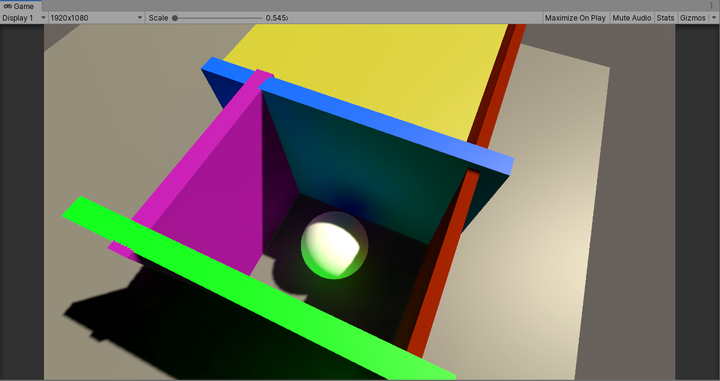Click the 0.545 scale value field
Image resolution: width=720 pixels, height=381 pixels.
tap(276, 18)
